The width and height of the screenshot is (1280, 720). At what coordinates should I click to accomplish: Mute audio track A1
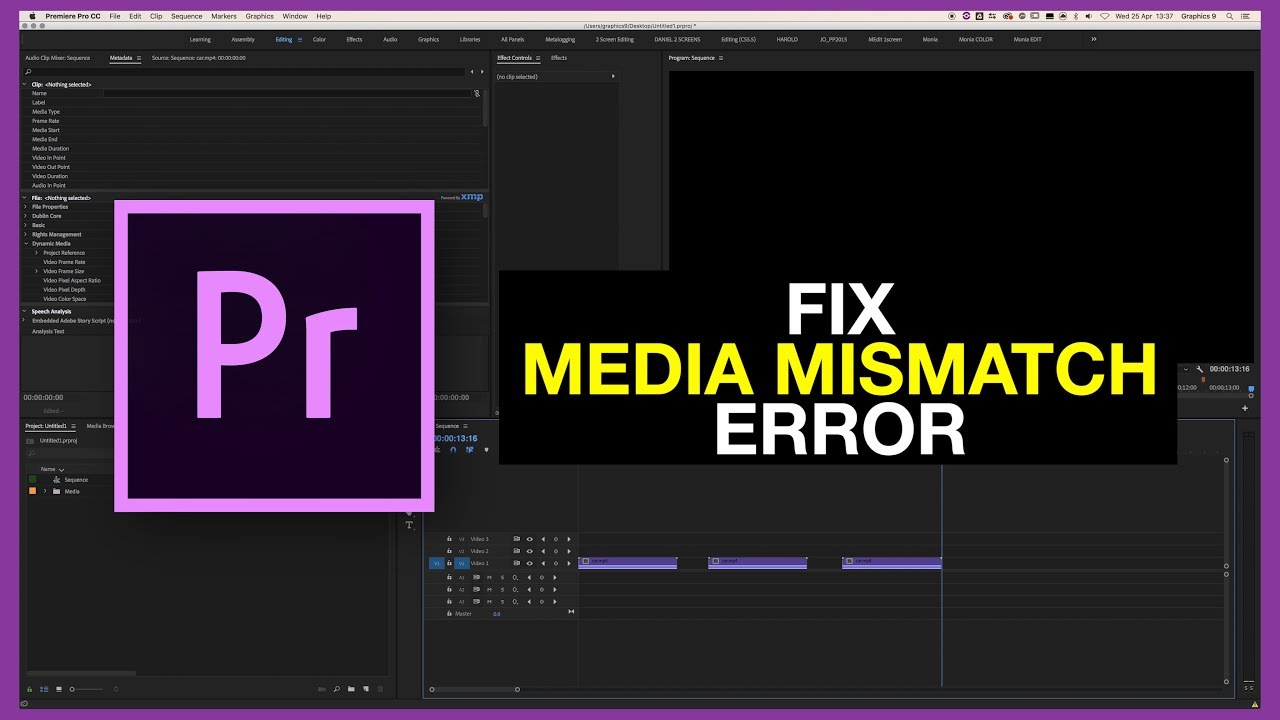pos(489,577)
